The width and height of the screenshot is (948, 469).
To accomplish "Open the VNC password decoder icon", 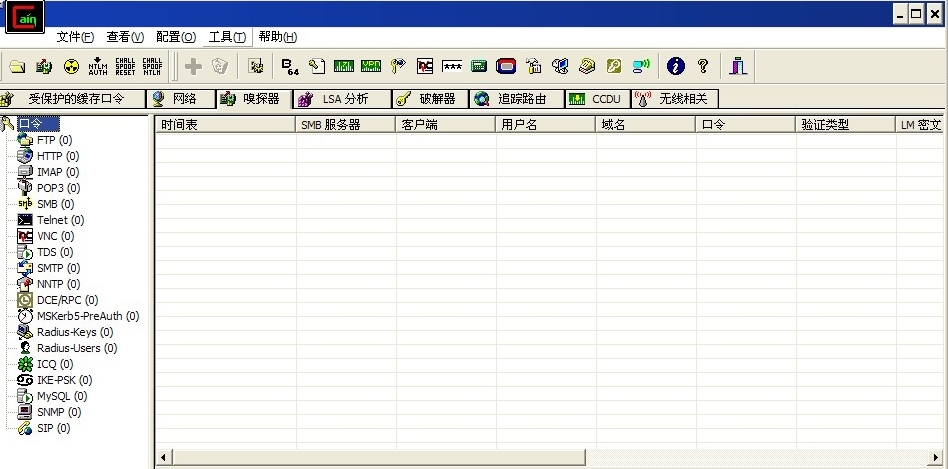I will coord(424,66).
